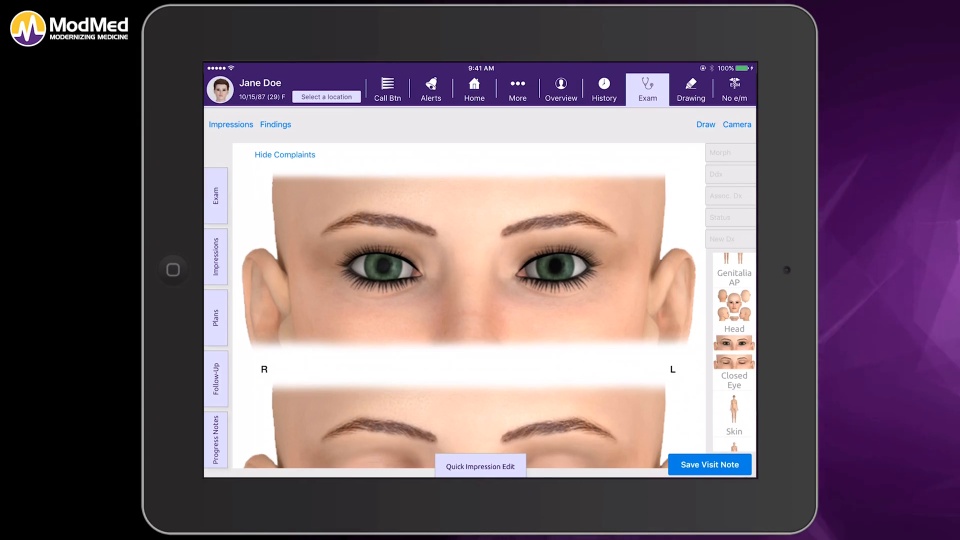
Task: Click the Camera link
Action: click(x=737, y=124)
